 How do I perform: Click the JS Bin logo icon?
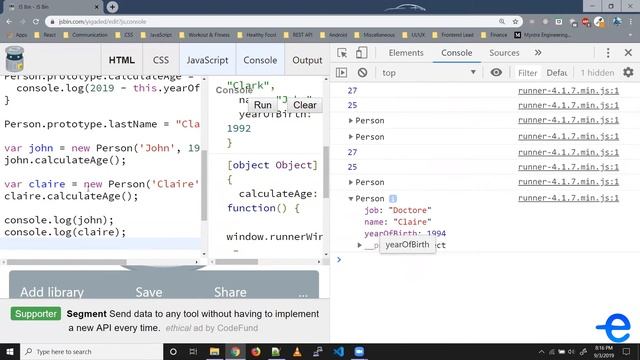point(15,59)
